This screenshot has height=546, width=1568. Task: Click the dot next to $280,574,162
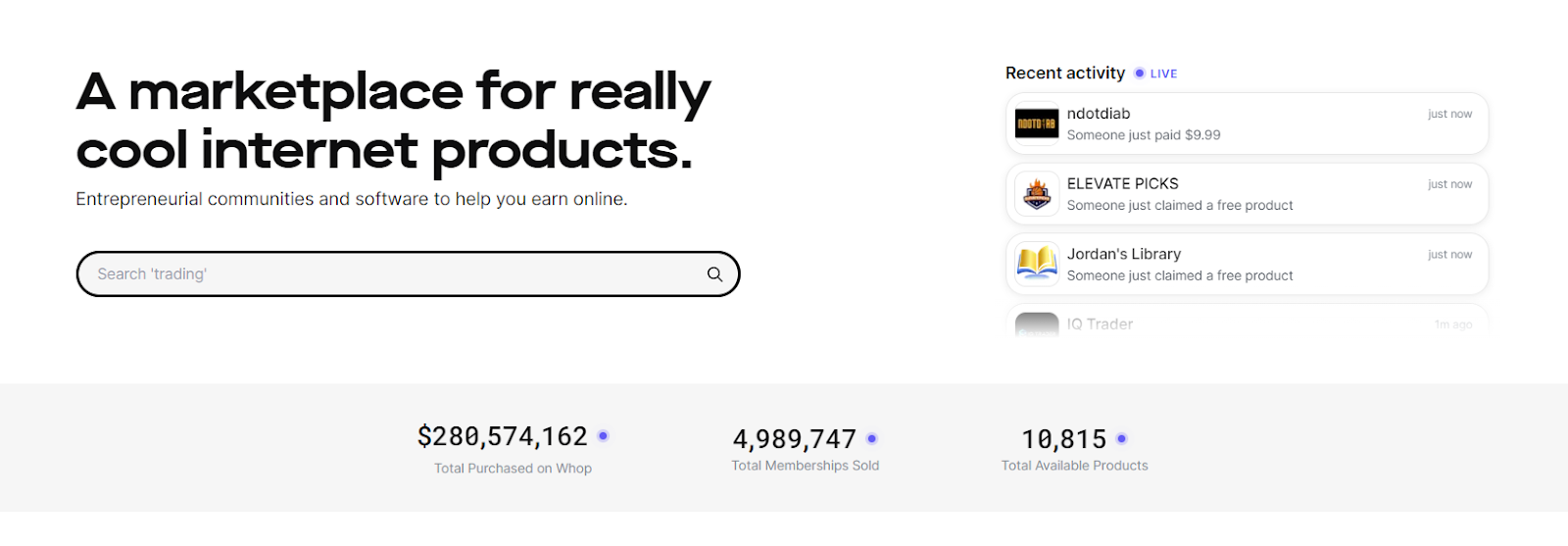click(x=604, y=436)
